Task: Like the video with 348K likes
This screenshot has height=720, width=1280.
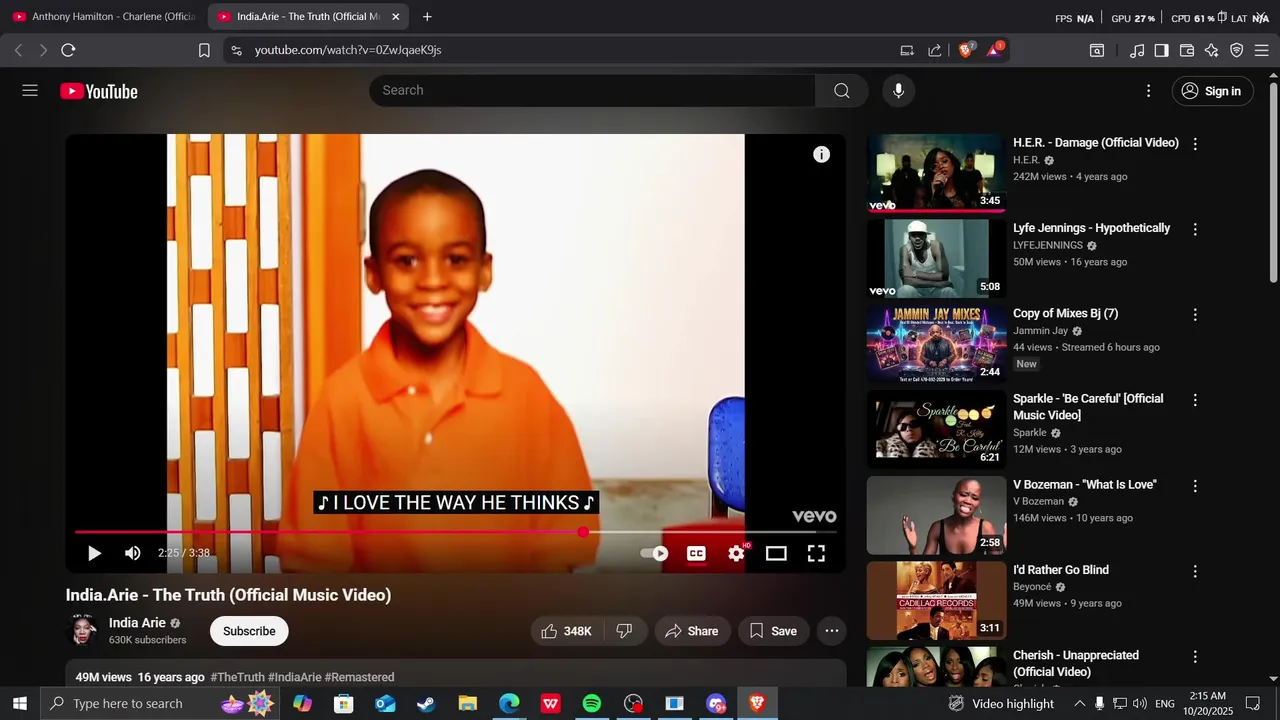Action: pos(566,631)
